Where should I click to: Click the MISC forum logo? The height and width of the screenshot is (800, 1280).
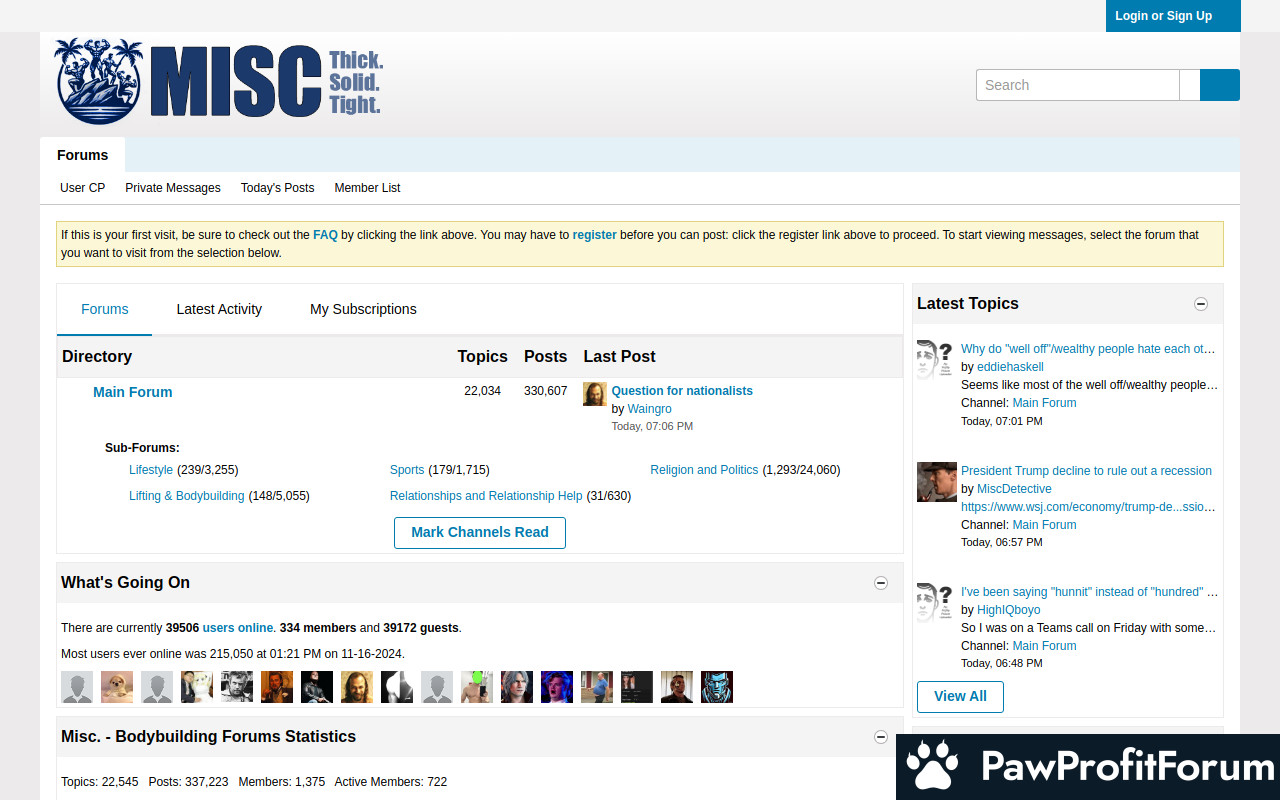click(218, 82)
